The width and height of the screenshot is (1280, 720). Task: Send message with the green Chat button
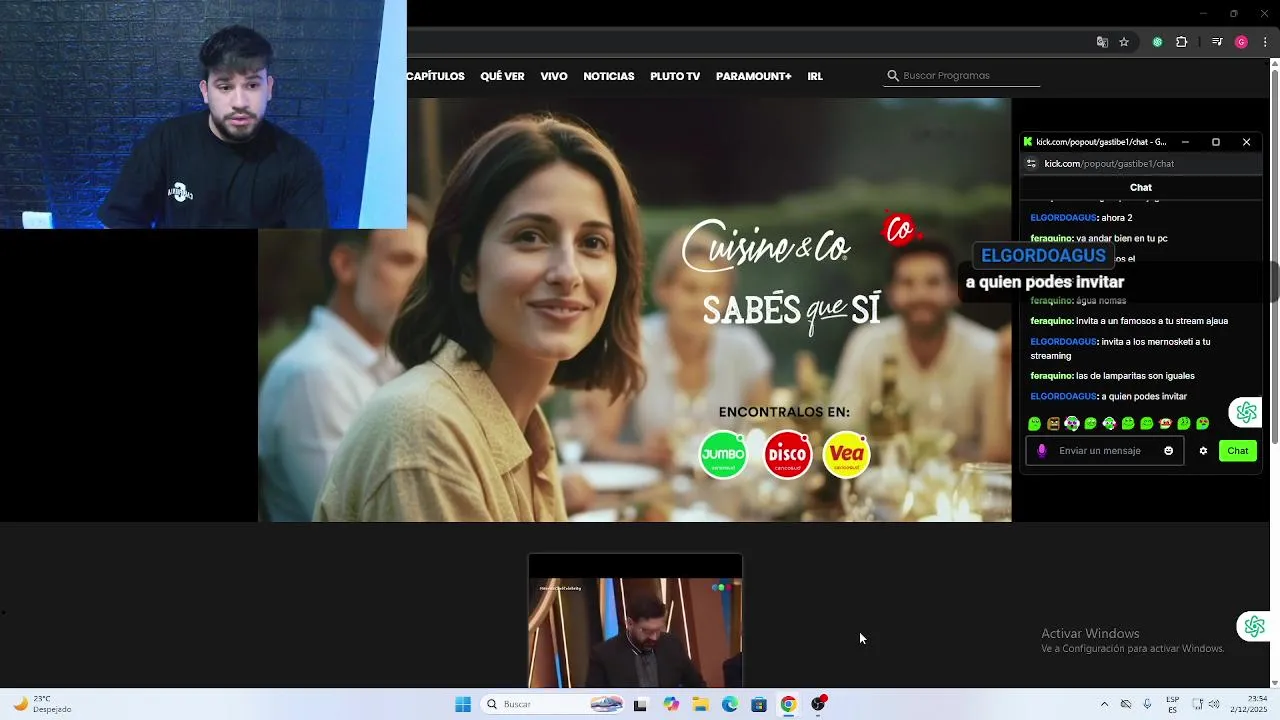[1238, 451]
